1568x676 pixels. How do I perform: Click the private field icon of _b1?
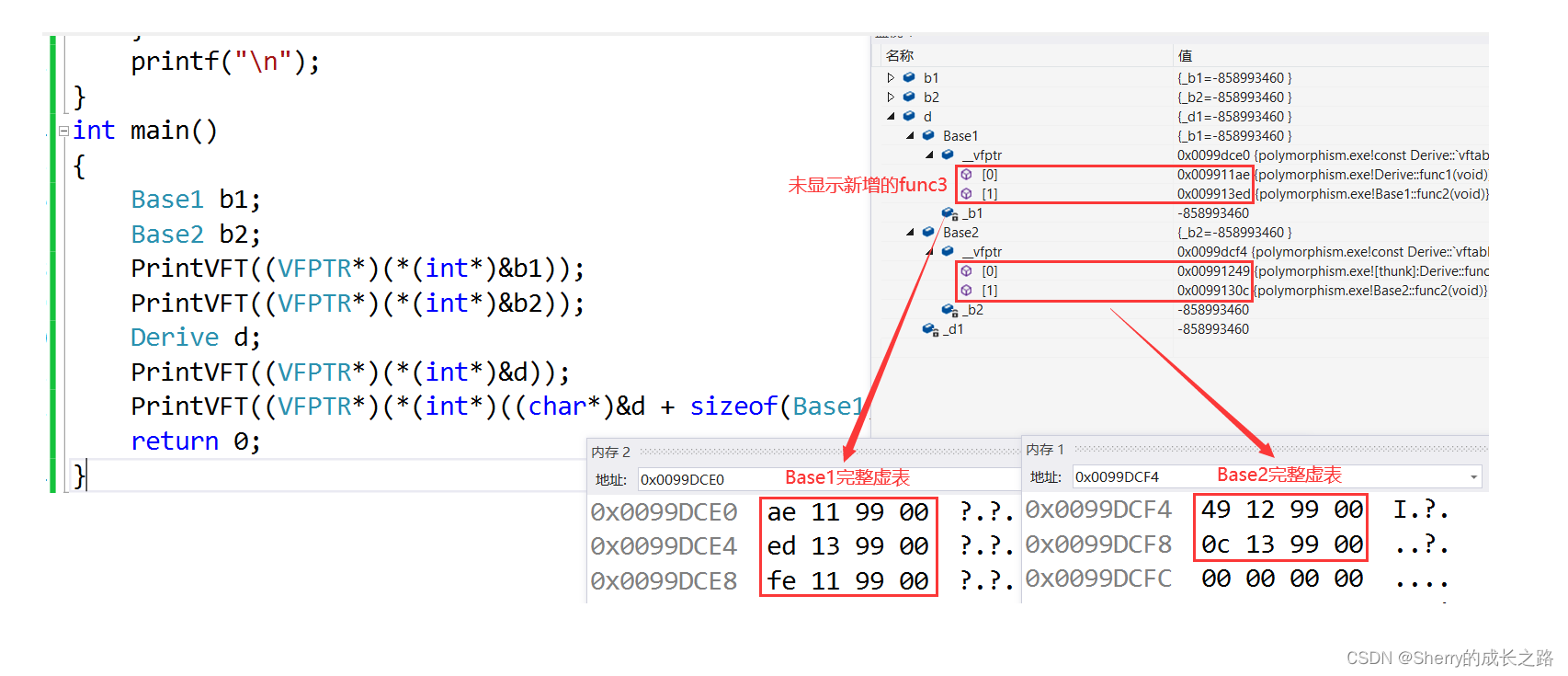click(949, 213)
